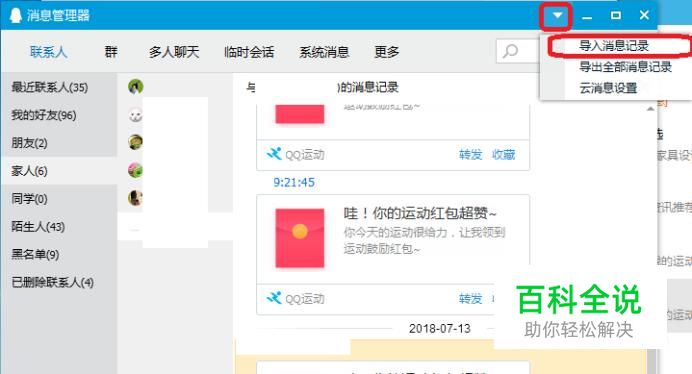The height and width of the screenshot is (374, 692).
Task: Click 转发 under the upper QQ运动 card
Action: pos(470,155)
